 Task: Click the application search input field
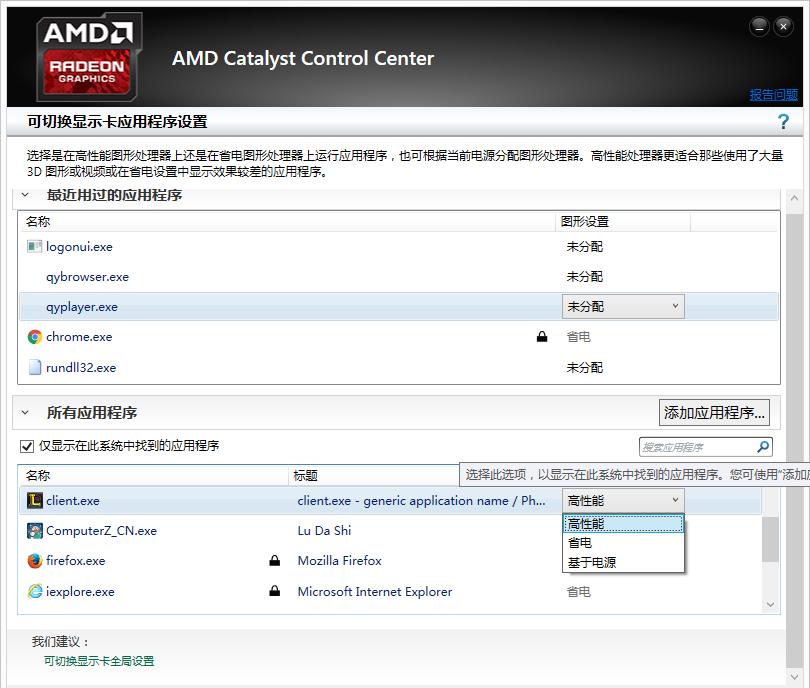(697, 447)
